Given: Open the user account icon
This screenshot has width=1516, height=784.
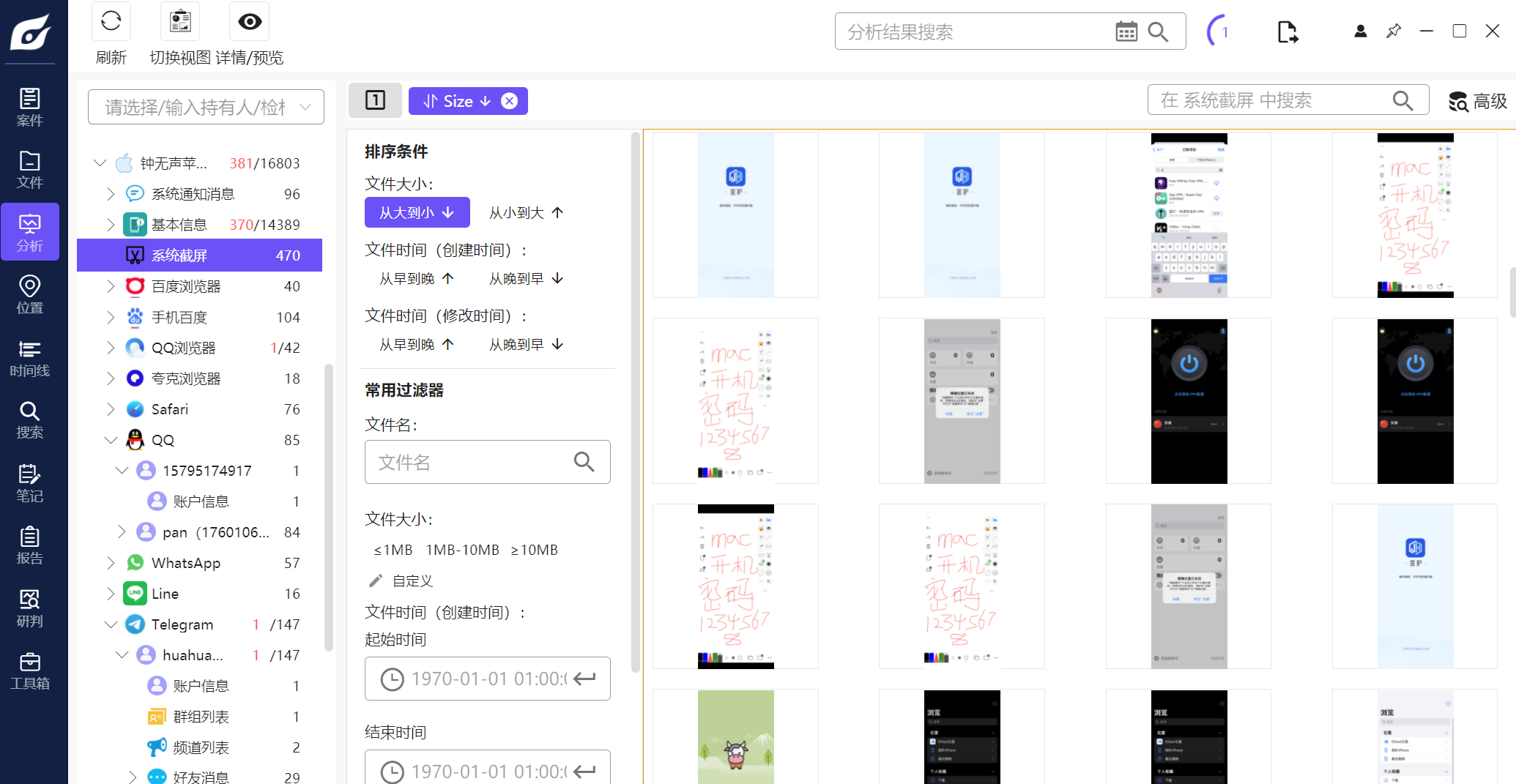Looking at the screenshot, I should click(1360, 31).
